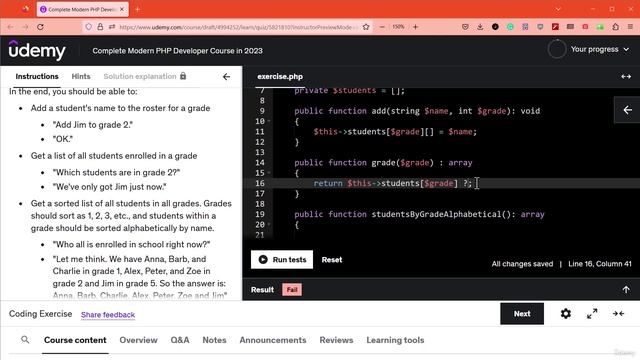Click the Pocket save icon in toolbar
This screenshot has width=640, height=360.
[465, 27]
